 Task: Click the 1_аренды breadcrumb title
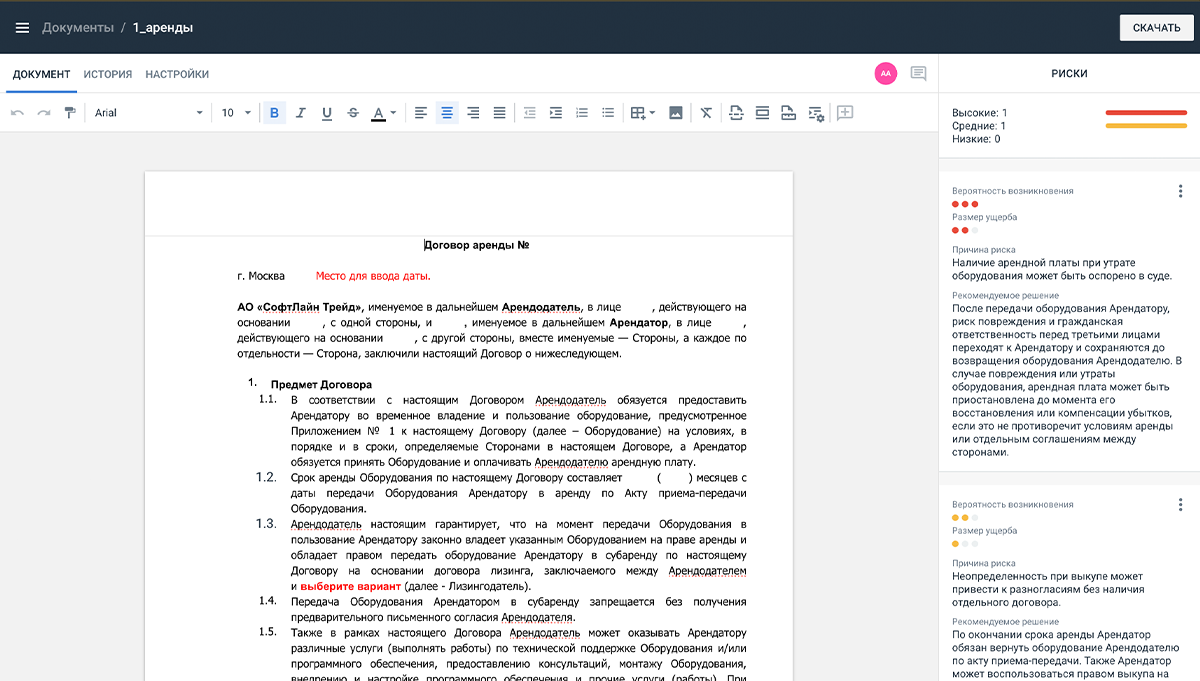click(163, 27)
